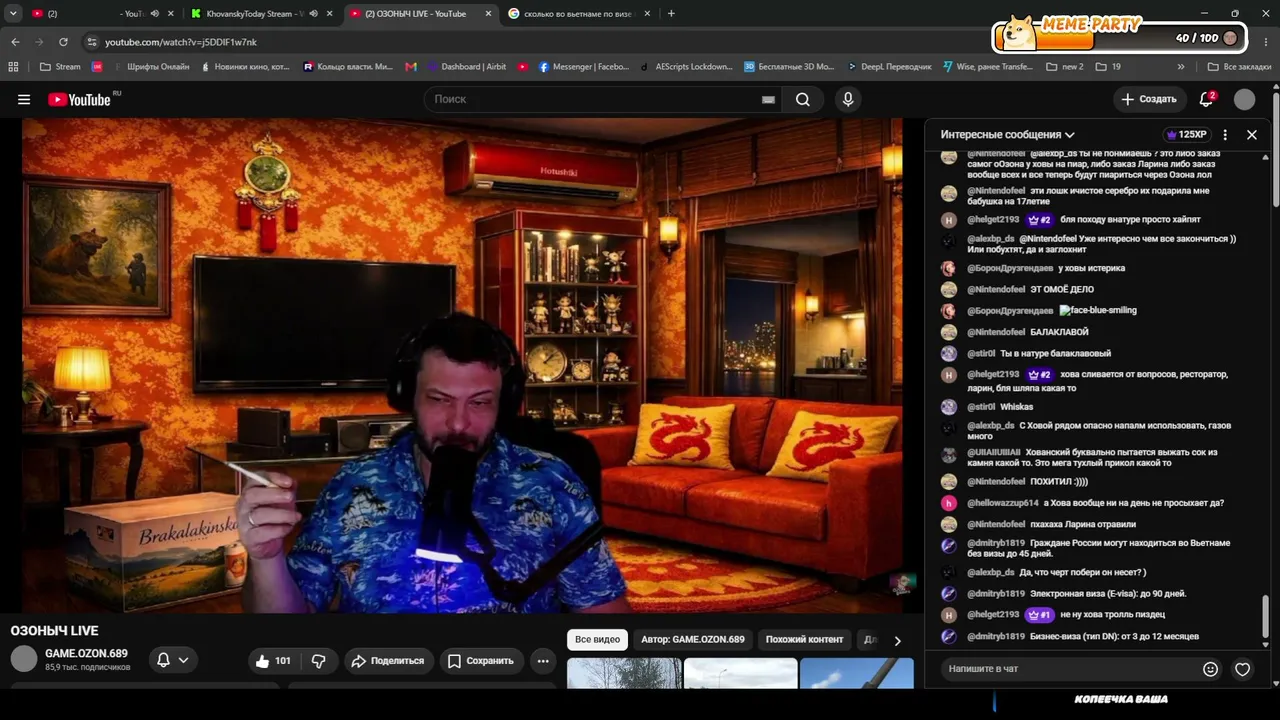Open the Stream bookmarks folder
This screenshot has height=720, width=1280.
[59, 67]
